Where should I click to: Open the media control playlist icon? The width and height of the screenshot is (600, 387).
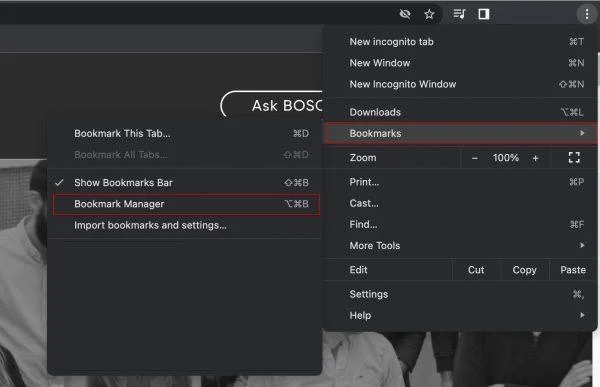click(x=459, y=14)
